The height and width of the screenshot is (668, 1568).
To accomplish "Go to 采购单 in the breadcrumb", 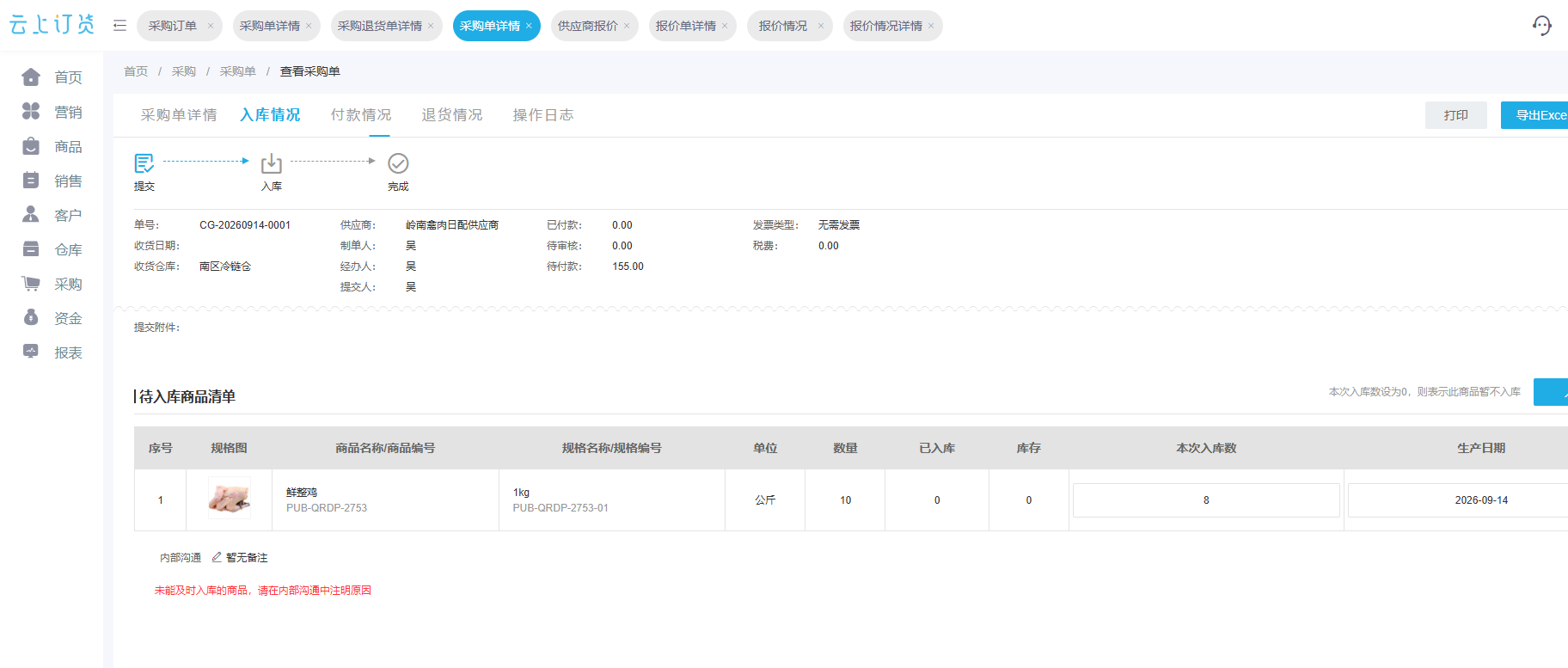I will point(238,71).
